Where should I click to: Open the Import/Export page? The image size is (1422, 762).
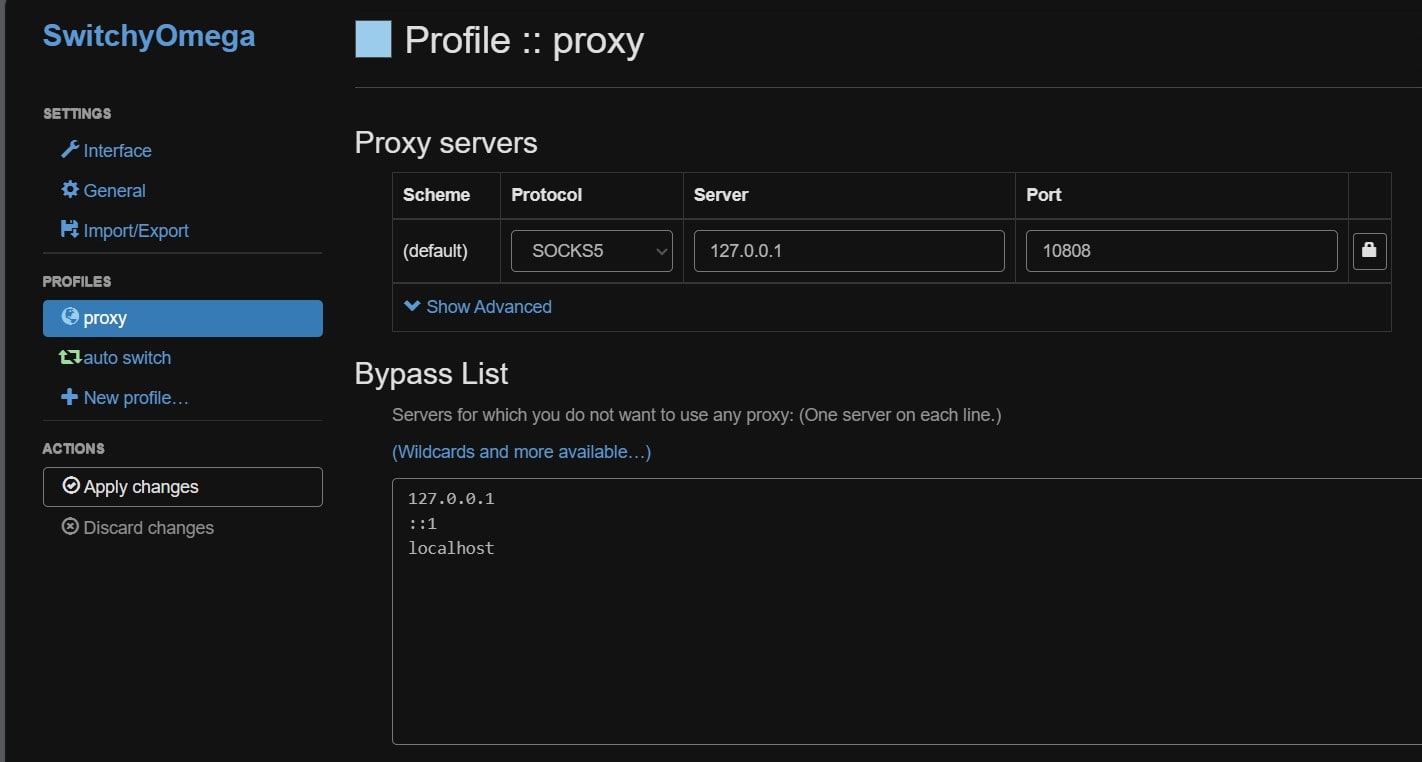(125, 230)
